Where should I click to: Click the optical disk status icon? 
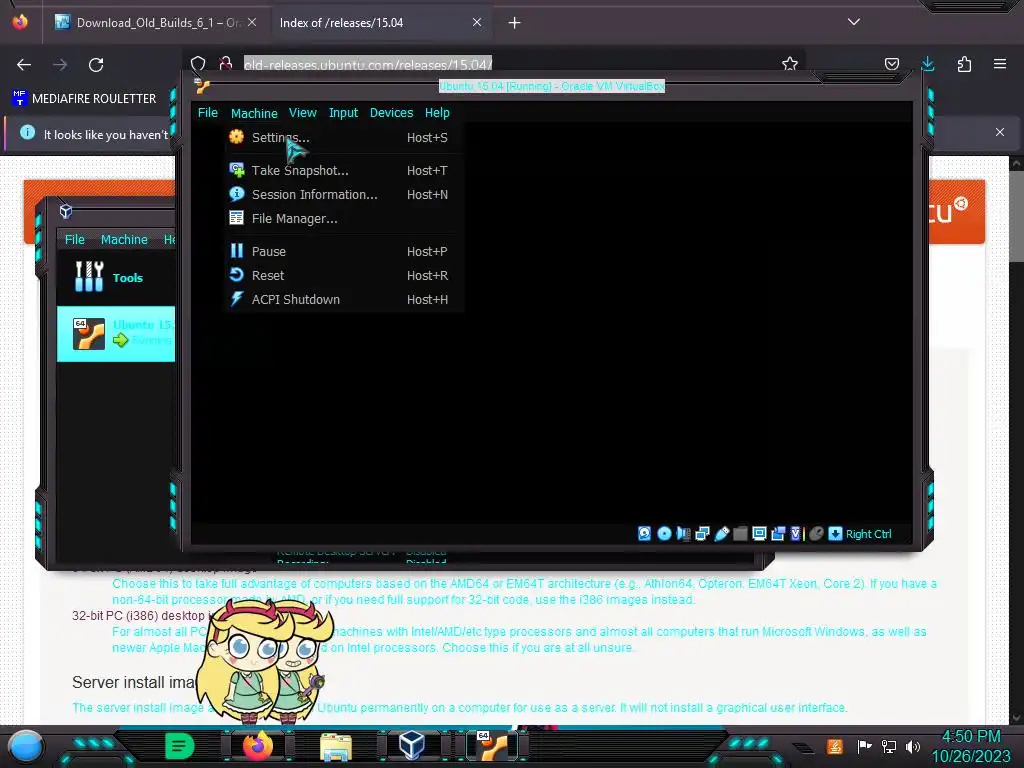[664, 534]
